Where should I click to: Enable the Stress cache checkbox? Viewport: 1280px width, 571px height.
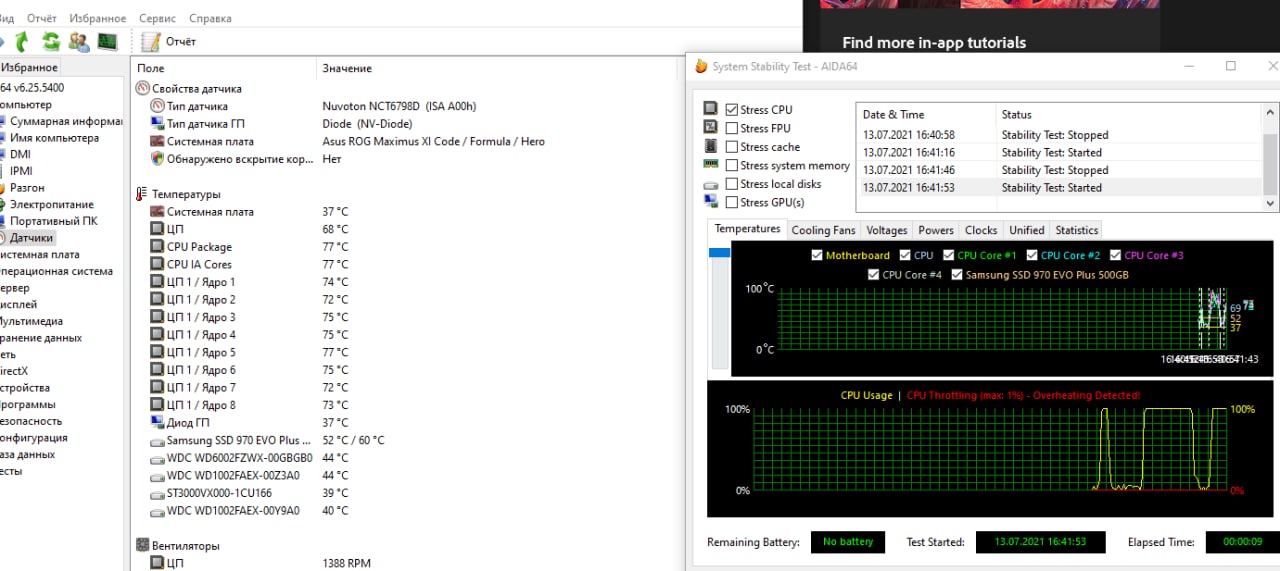(732, 147)
